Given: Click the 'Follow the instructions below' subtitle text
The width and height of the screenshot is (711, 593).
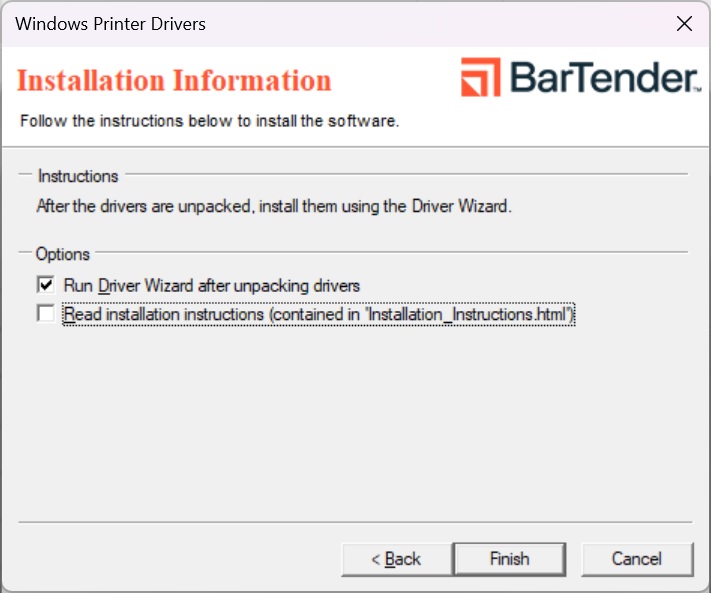Looking at the screenshot, I should pyautogui.click(x=209, y=122).
